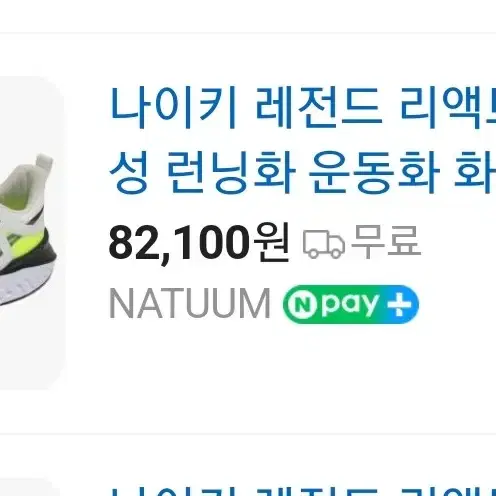Click the 나이키 brand word in first title
The height and width of the screenshot is (496, 496).
(x=173, y=108)
